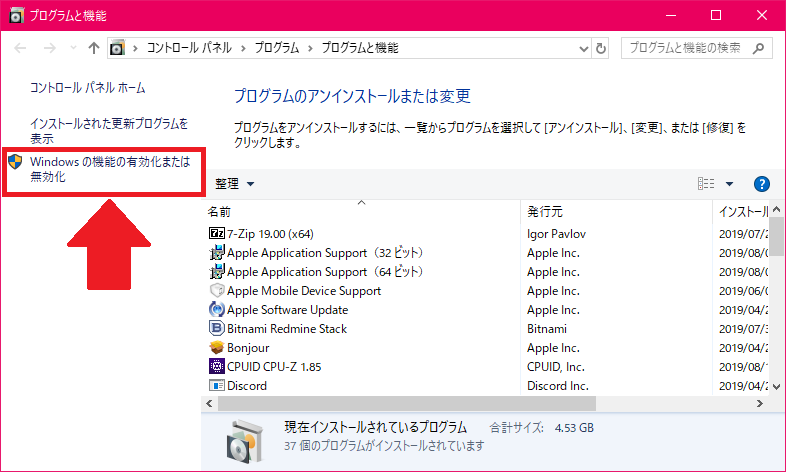Image resolution: width=786 pixels, height=472 pixels.
Task: Select CPUID CPU-Z 1.85 entry
Action: coord(274,367)
